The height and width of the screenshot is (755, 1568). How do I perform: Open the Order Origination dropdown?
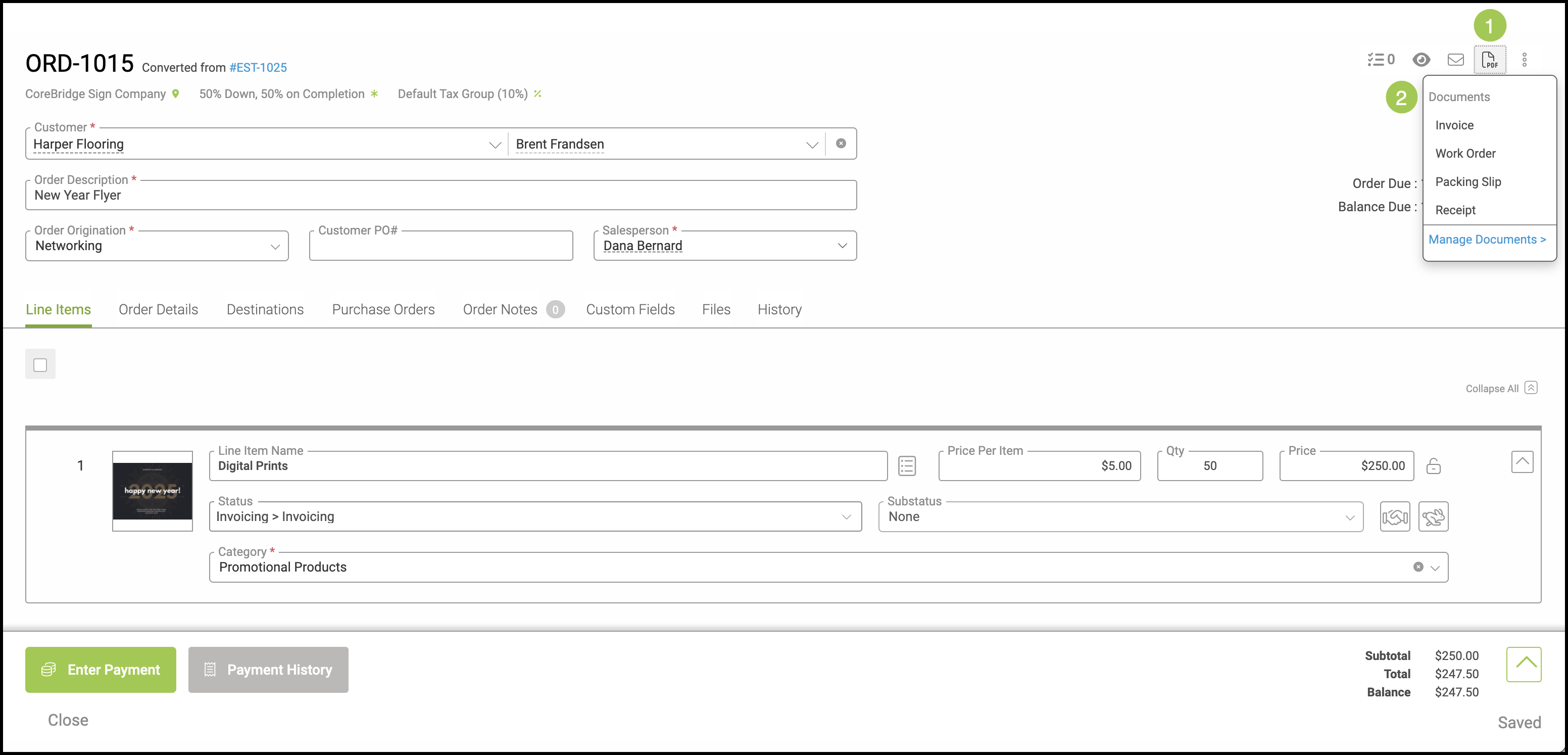(x=157, y=246)
